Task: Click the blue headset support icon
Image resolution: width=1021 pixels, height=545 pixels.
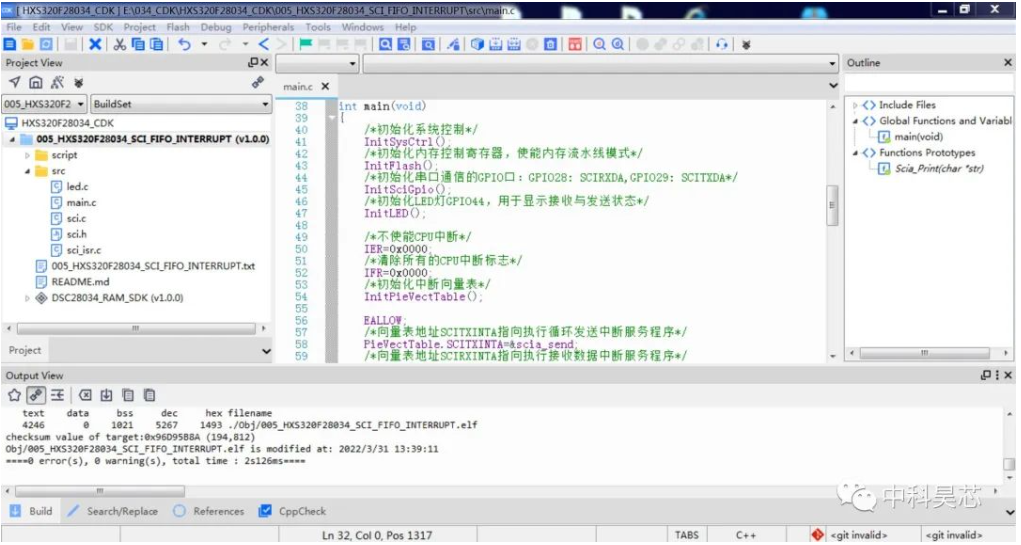Action: tap(721, 44)
